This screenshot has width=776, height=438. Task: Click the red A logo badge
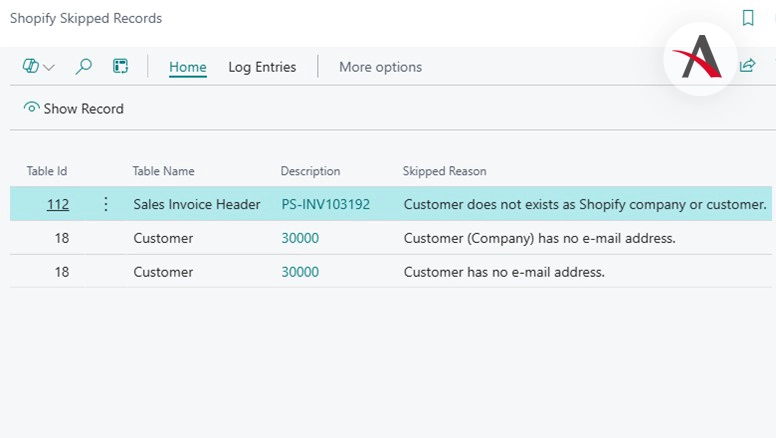pyautogui.click(x=700, y=59)
